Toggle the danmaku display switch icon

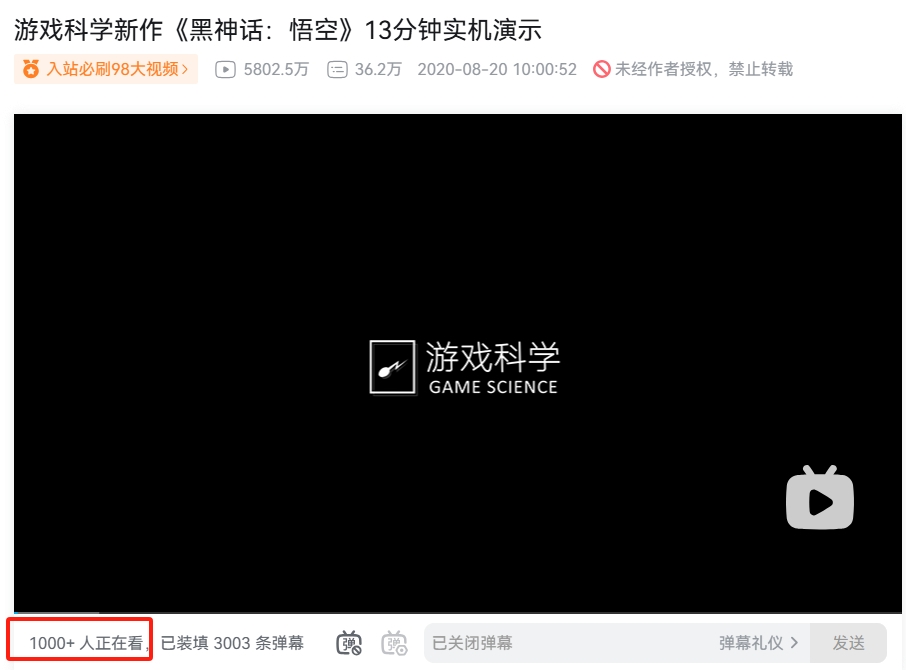(x=349, y=642)
